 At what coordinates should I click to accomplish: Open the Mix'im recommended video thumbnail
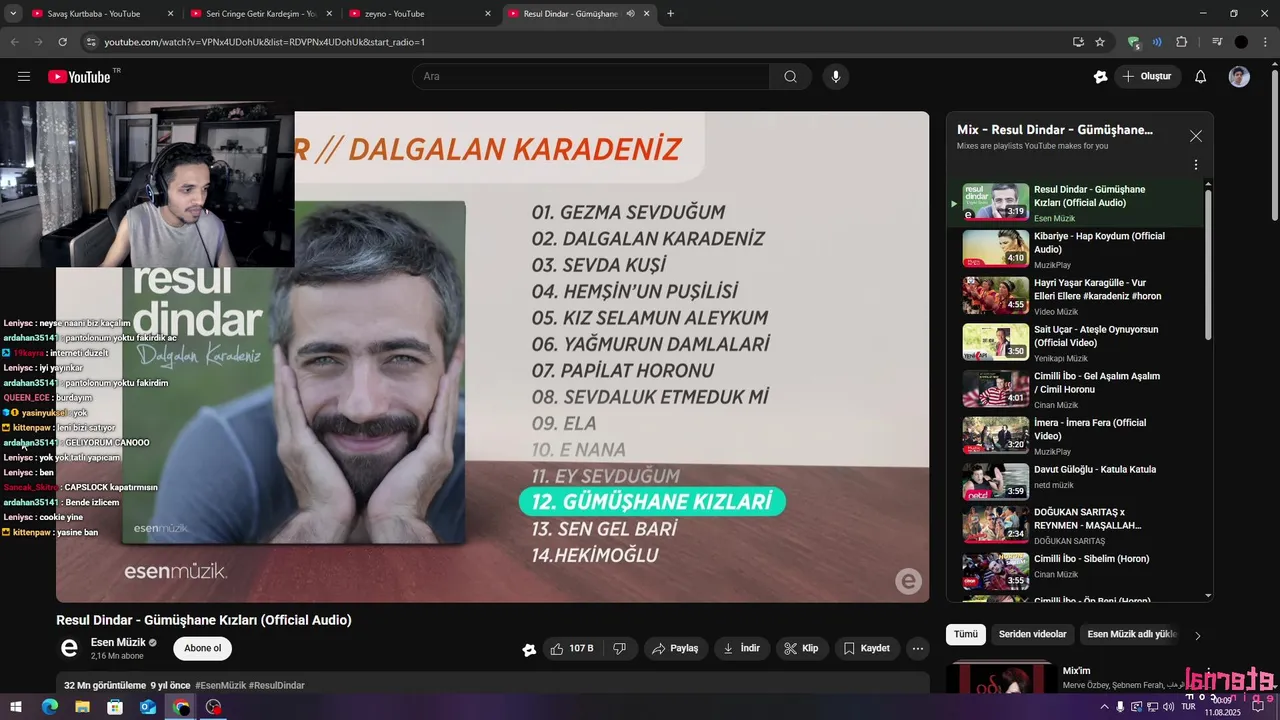pyautogui.click(x=1001, y=677)
